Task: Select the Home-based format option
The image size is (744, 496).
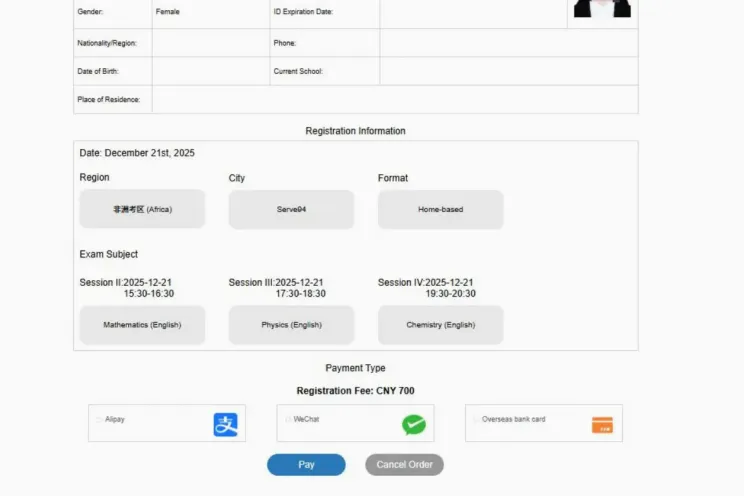Action: tap(441, 209)
